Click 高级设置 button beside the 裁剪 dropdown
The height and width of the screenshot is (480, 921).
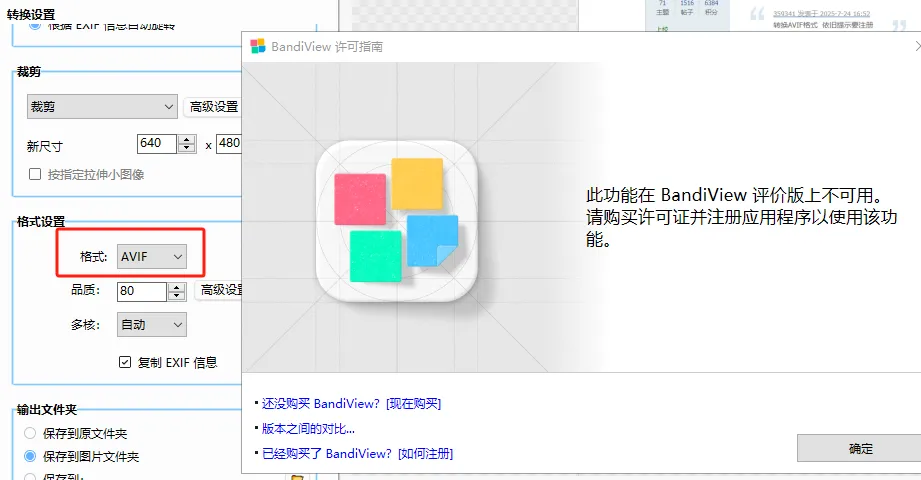click(x=213, y=106)
